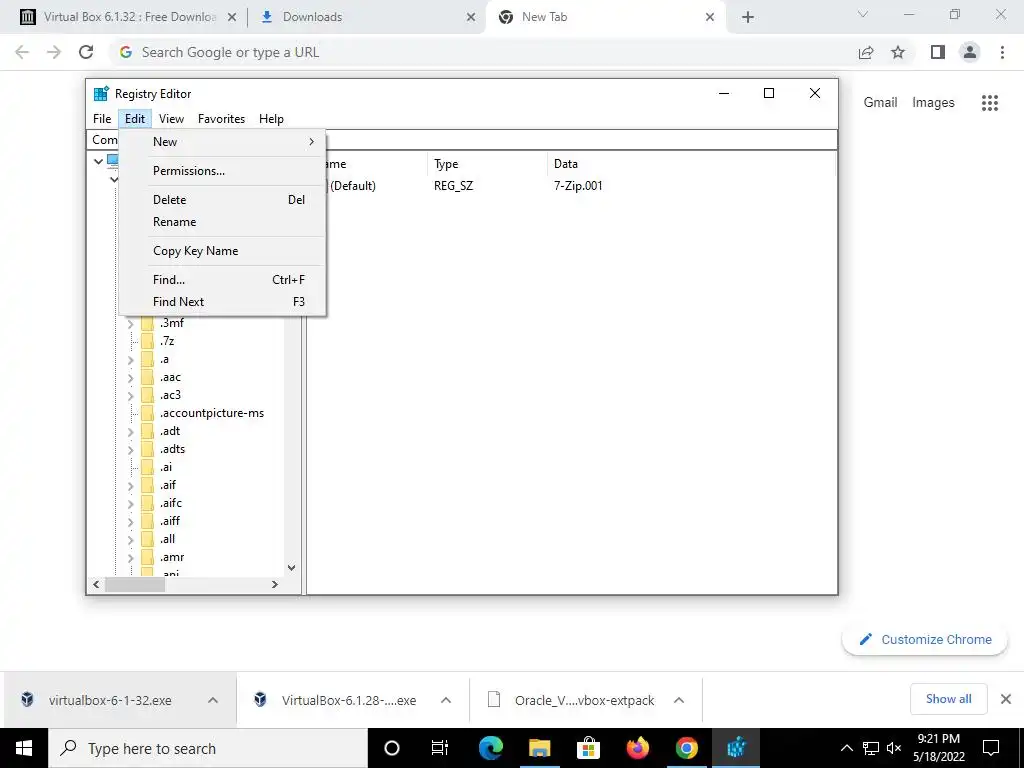This screenshot has height=768, width=1024.
Task: Select the .all folder icon
Action: [148, 539]
